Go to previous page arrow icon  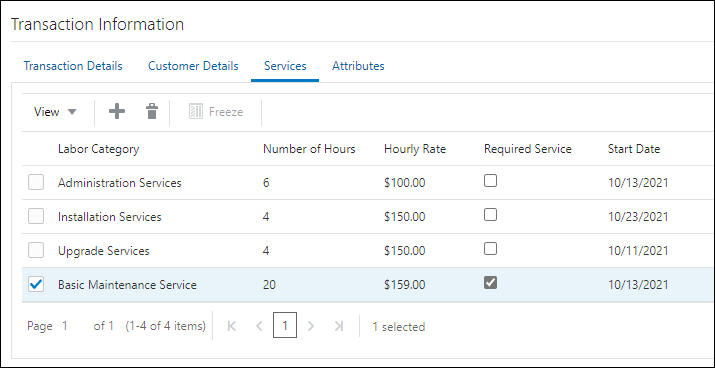click(x=259, y=326)
